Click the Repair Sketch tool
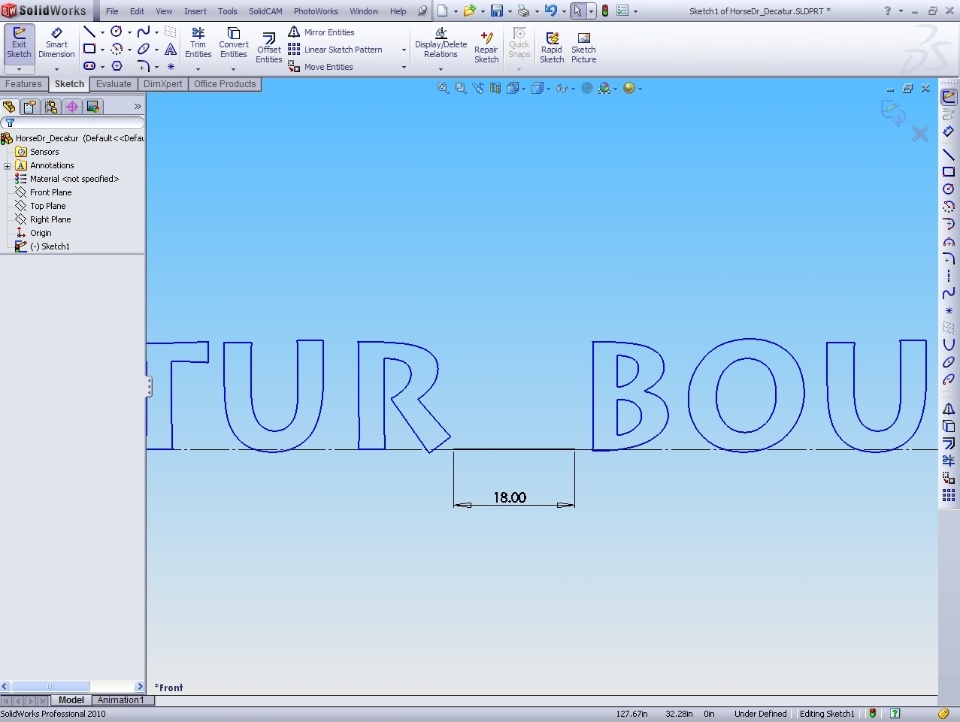 (486, 48)
